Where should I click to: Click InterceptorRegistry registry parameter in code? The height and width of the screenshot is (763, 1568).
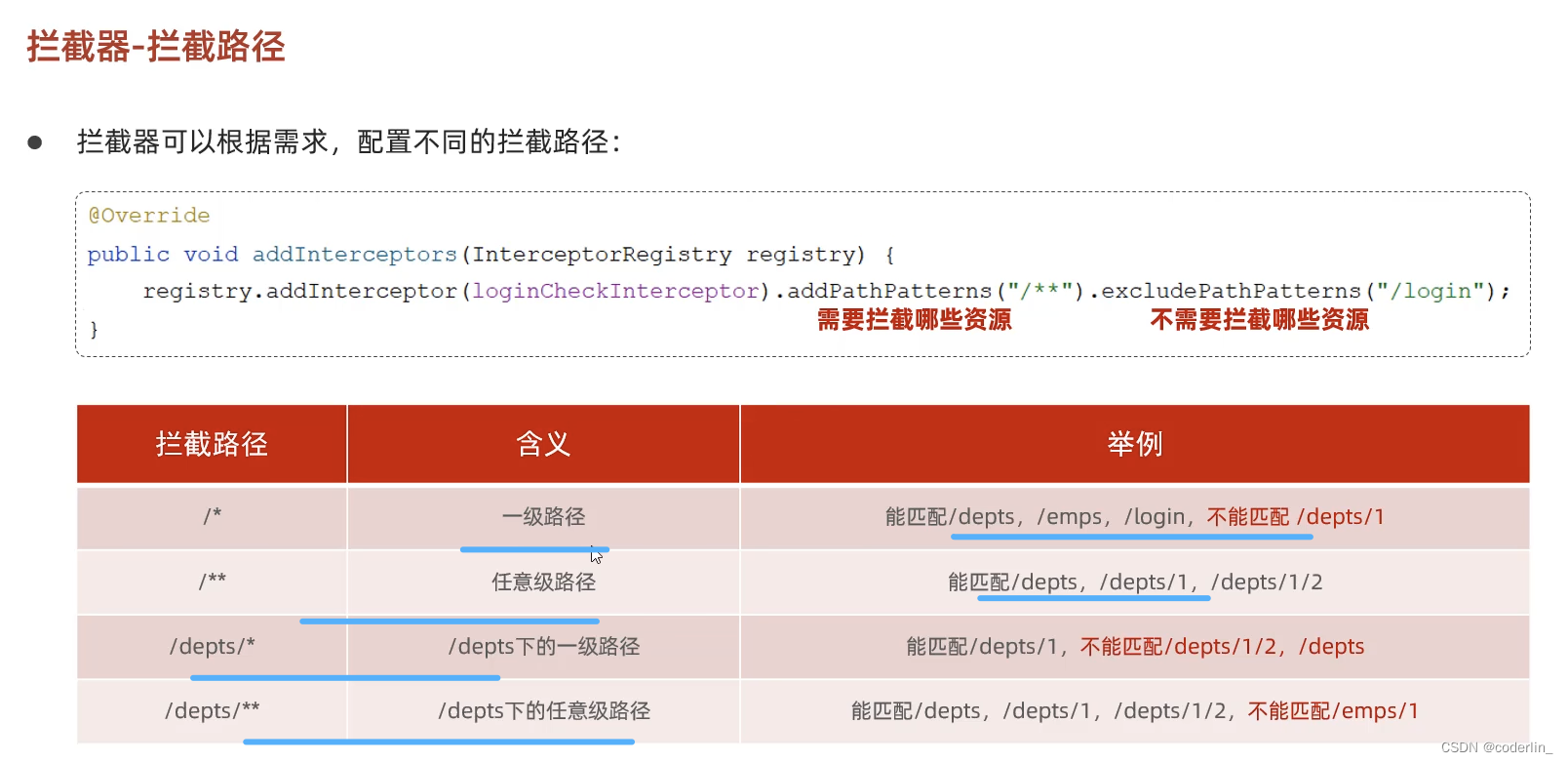pyautogui.click(x=663, y=255)
